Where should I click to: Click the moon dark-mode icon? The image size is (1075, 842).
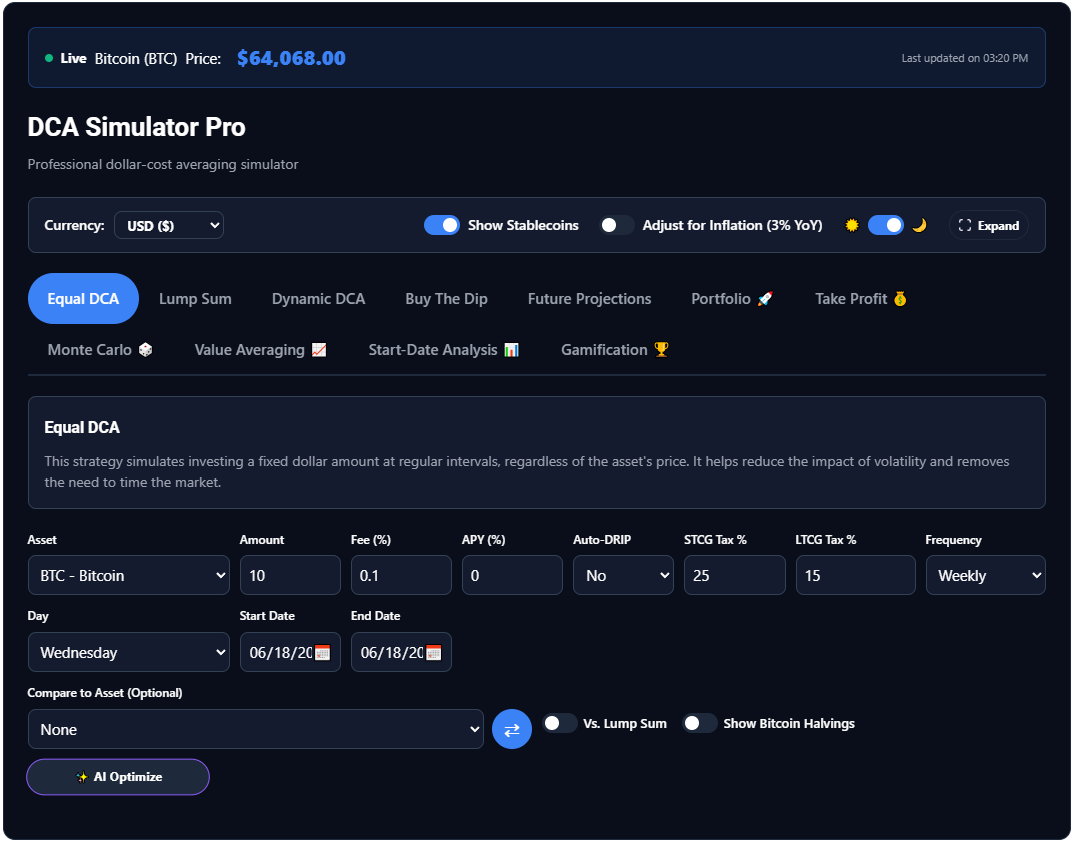pos(919,225)
